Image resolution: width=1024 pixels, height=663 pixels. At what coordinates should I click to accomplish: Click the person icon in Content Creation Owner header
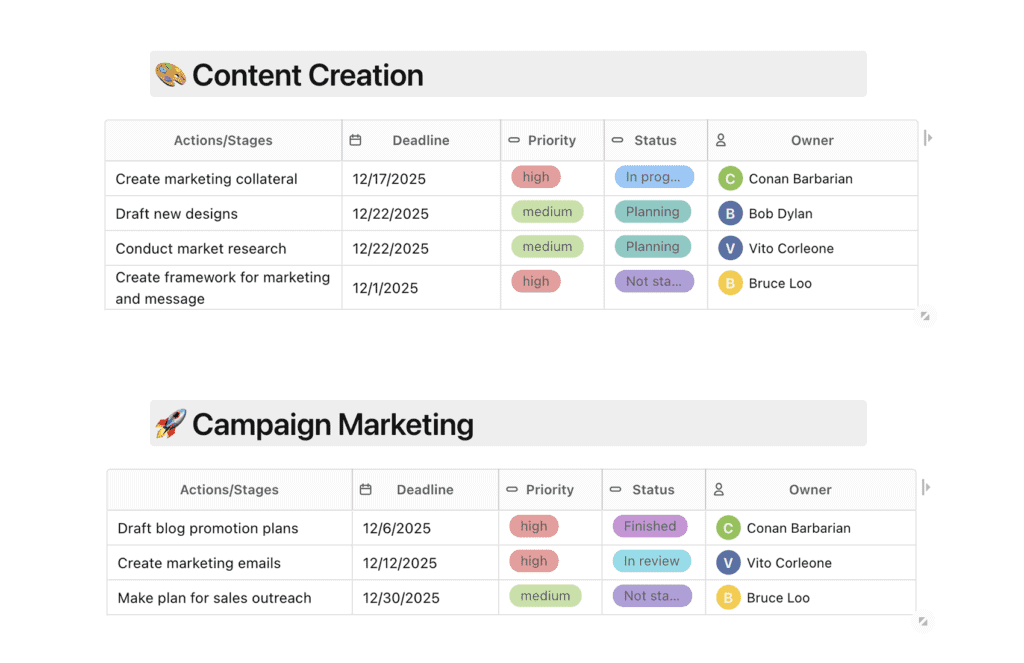(x=721, y=140)
